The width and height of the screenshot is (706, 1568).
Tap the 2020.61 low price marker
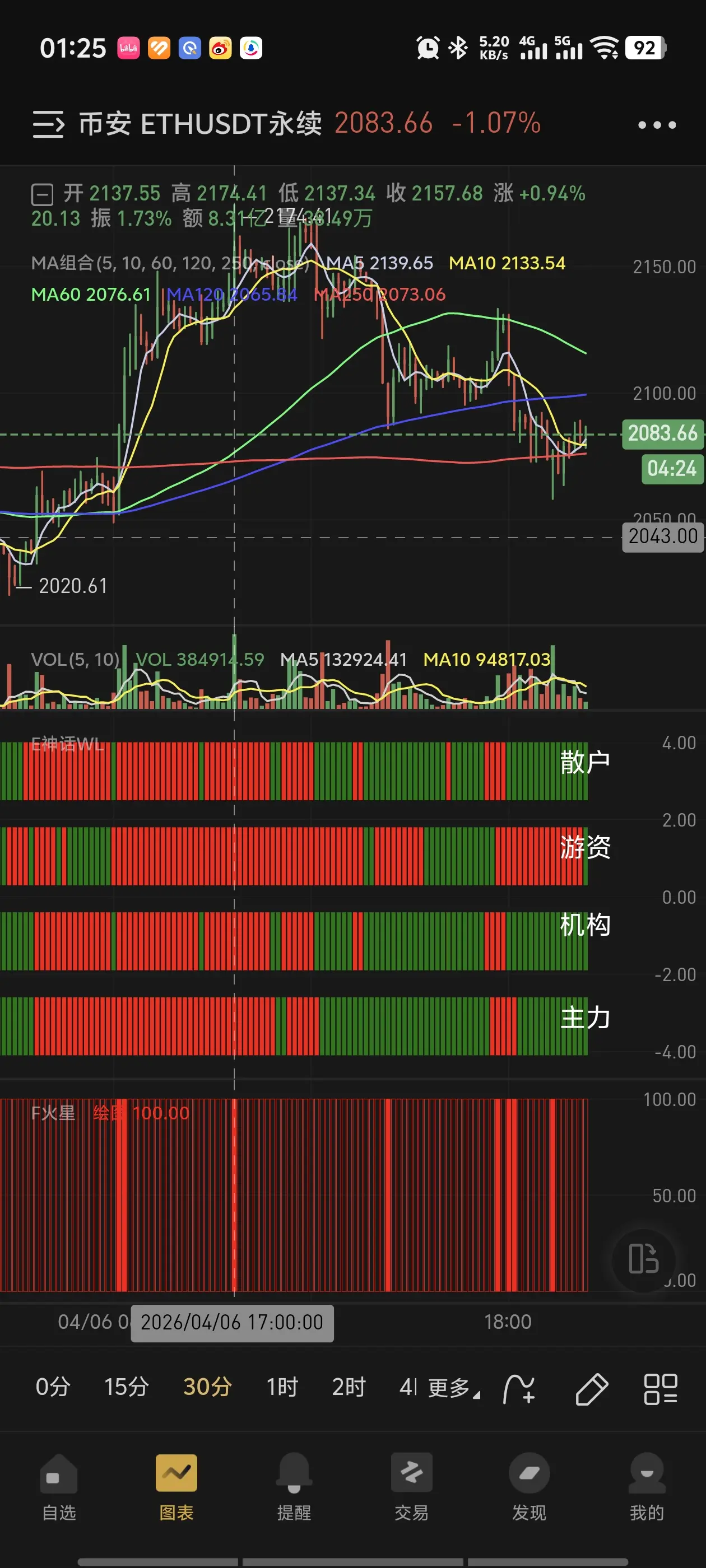tap(73, 586)
